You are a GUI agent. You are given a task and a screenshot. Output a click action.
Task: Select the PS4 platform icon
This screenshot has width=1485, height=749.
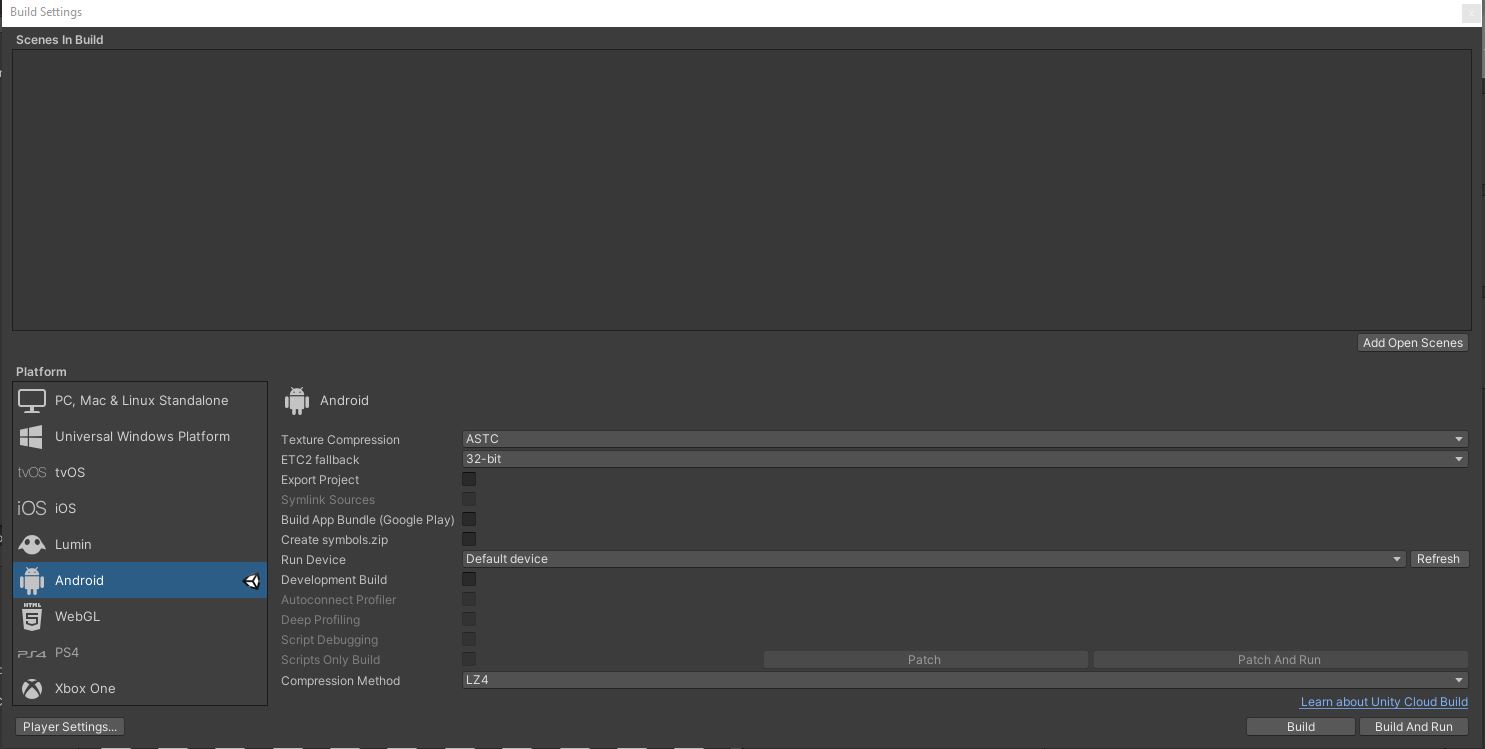pyautogui.click(x=32, y=653)
